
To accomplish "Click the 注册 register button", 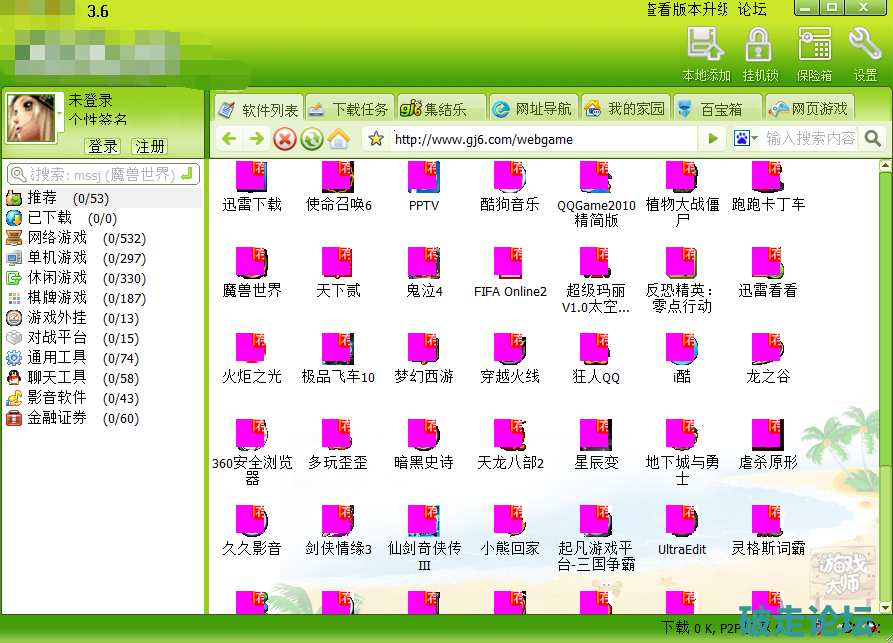I will tap(150, 146).
